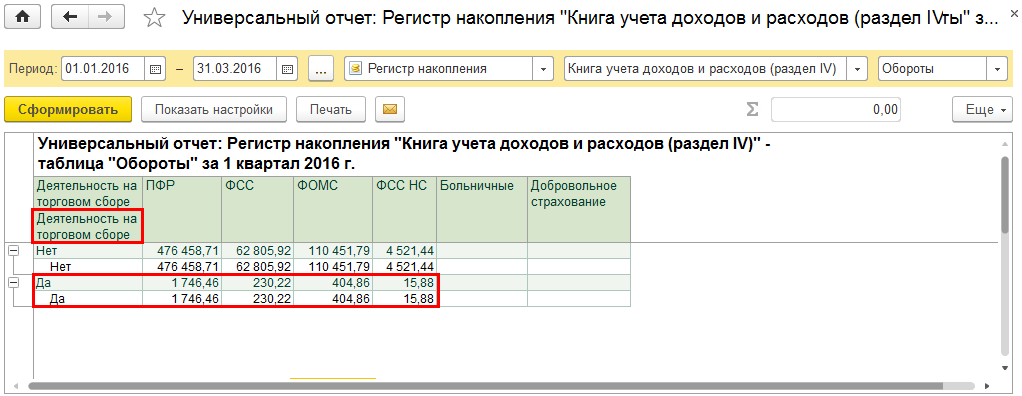Open the Обороты dropdown arrow
The height and width of the screenshot is (396, 1022).
[x=997, y=68]
